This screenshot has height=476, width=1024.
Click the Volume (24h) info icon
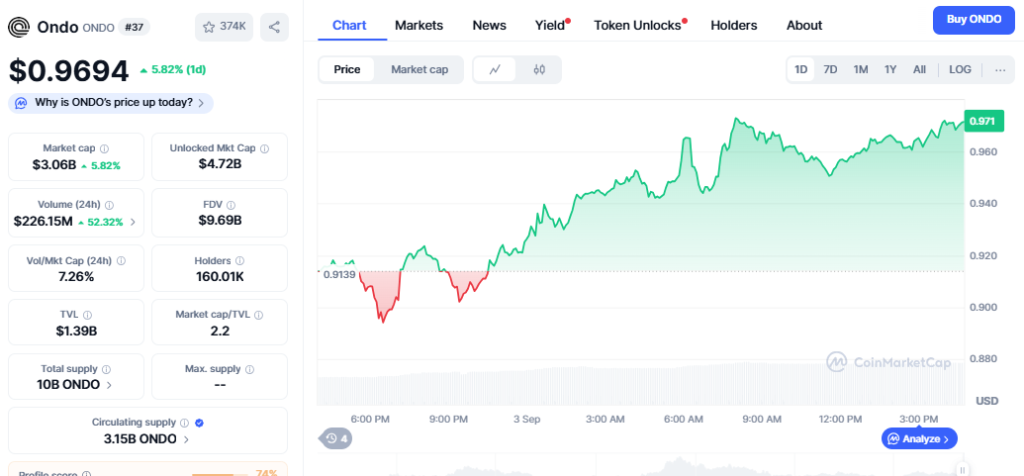109,204
